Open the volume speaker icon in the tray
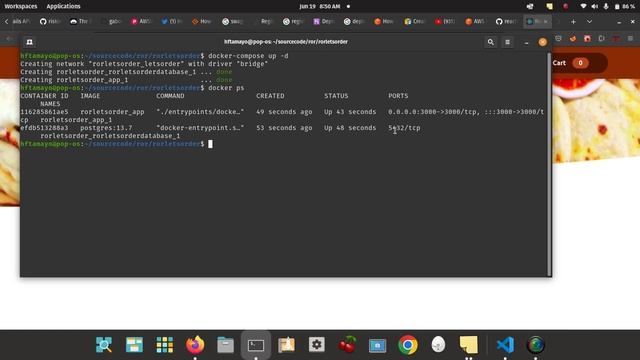The height and width of the screenshot is (360, 640). coord(595,6)
